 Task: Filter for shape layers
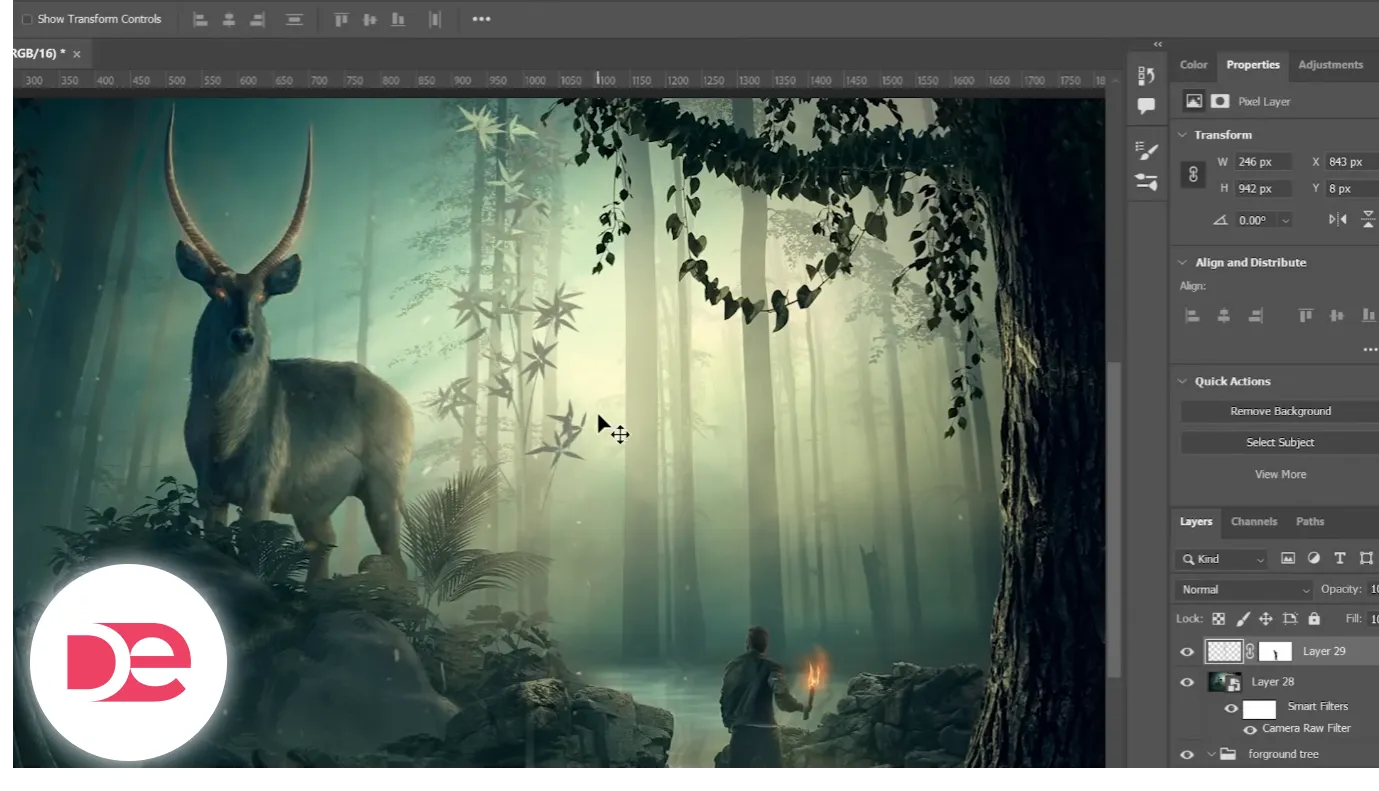(1366, 559)
